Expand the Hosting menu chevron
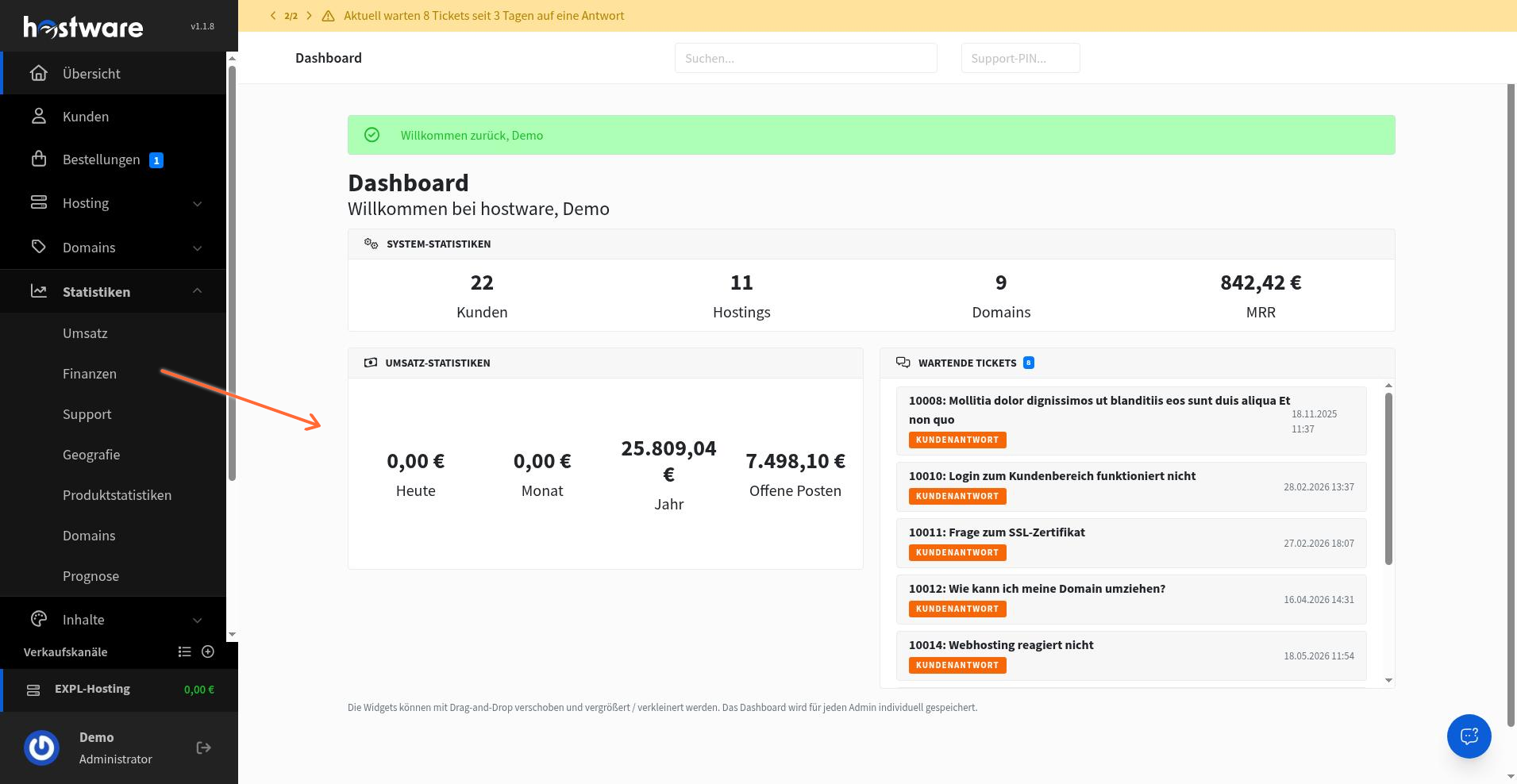The height and width of the screenshot is (784, 1517). (x=198, y=204)
